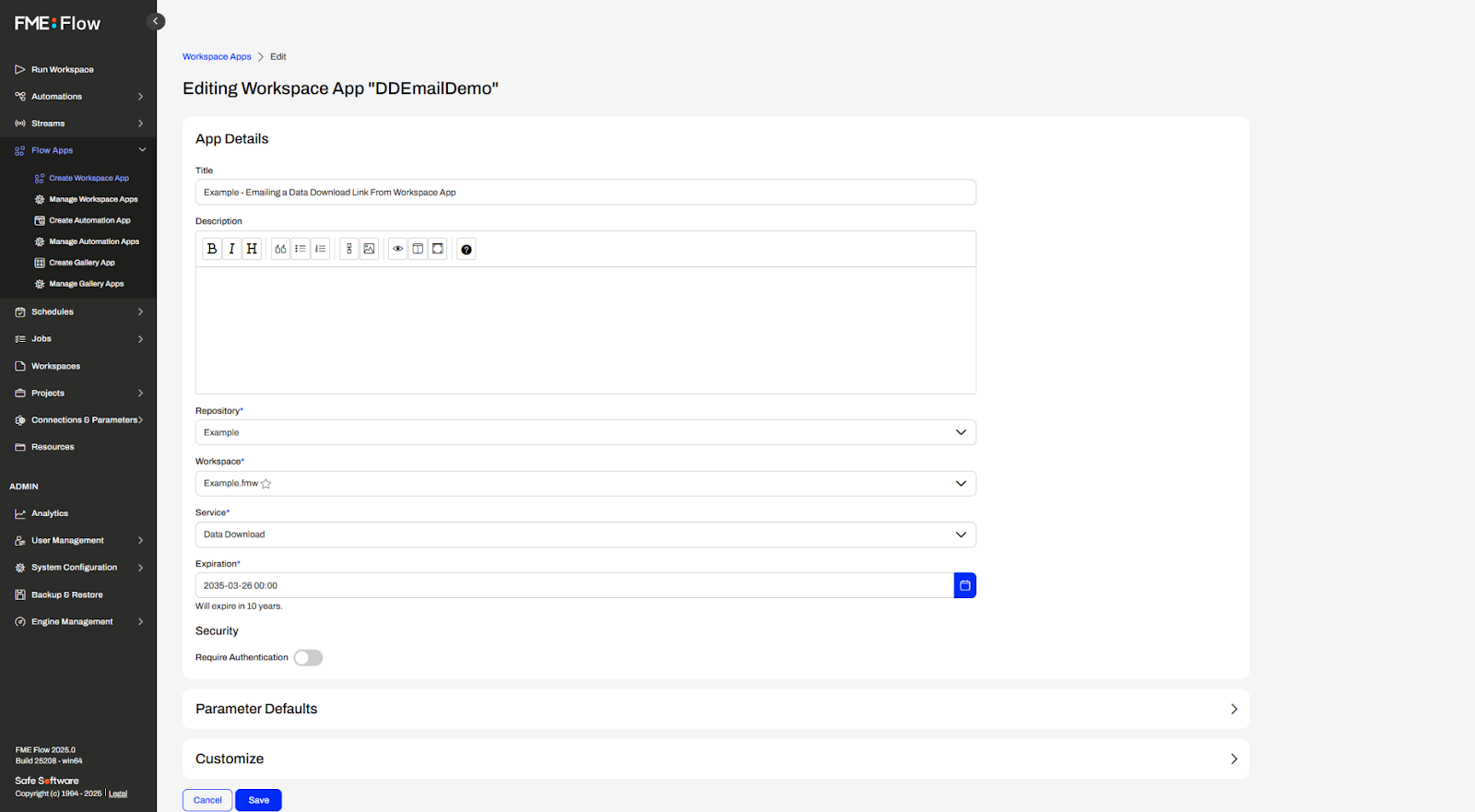Expand the Streams sidebar menu
This screenshot has height=812, width=1475.
(x=78, y=123)
